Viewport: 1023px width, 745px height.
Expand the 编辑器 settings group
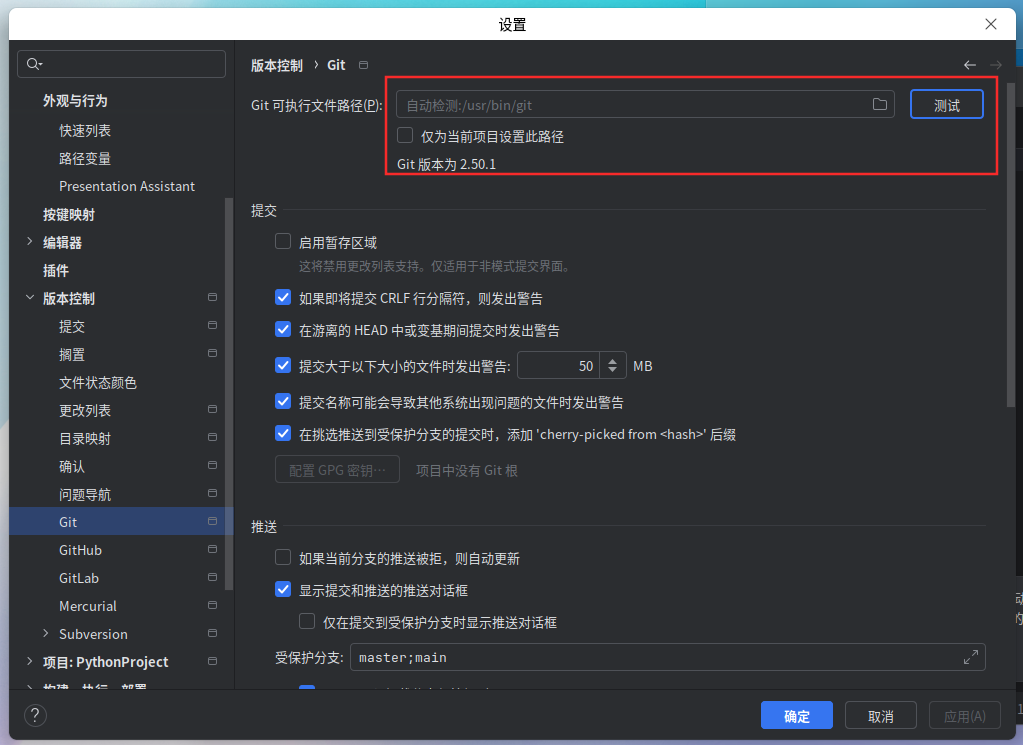pos(29,241)
